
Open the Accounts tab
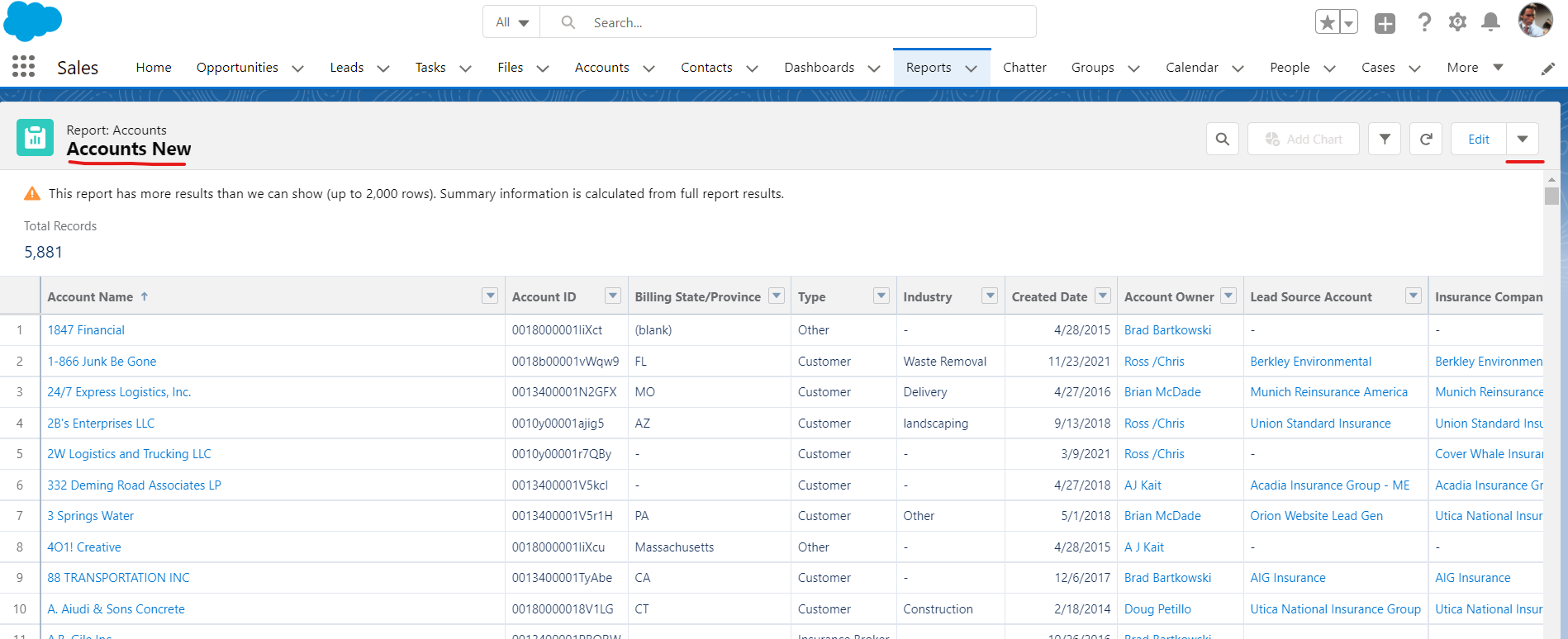tap(602, 68)
